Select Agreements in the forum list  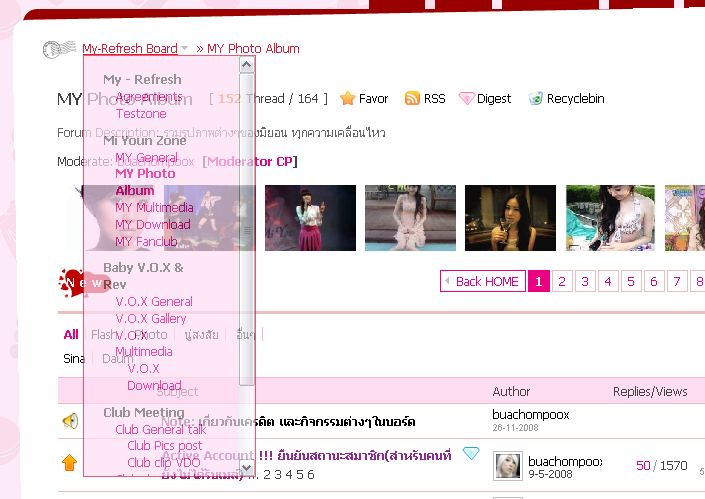click(x=149, y=97)
